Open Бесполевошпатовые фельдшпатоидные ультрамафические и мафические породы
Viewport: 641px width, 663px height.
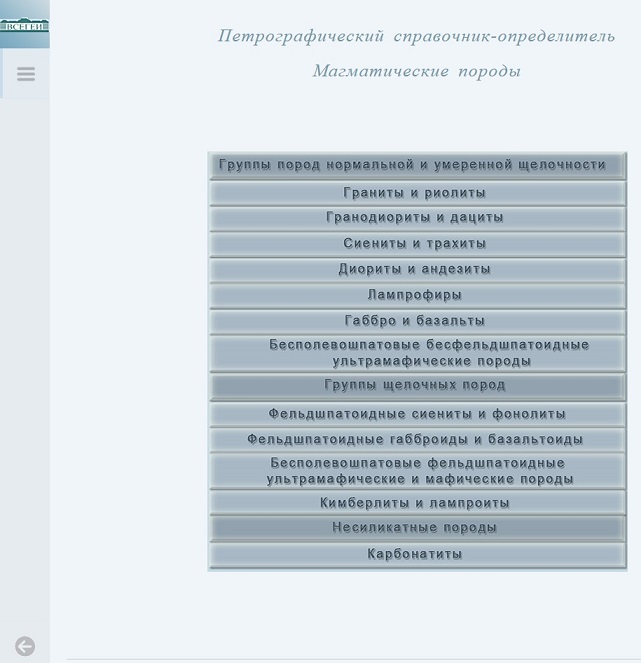pos(417,471)
